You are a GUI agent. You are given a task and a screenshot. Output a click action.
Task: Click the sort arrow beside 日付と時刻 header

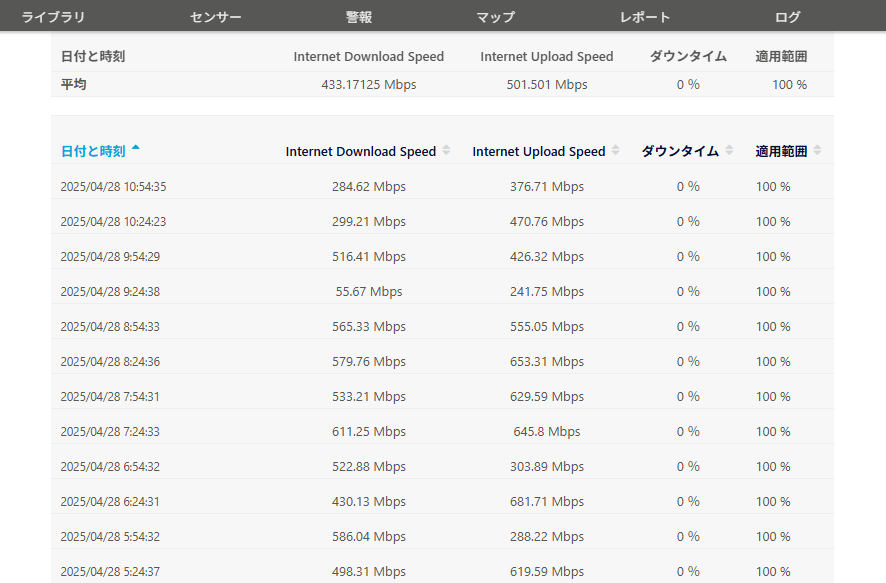click(x=136, y=148)
